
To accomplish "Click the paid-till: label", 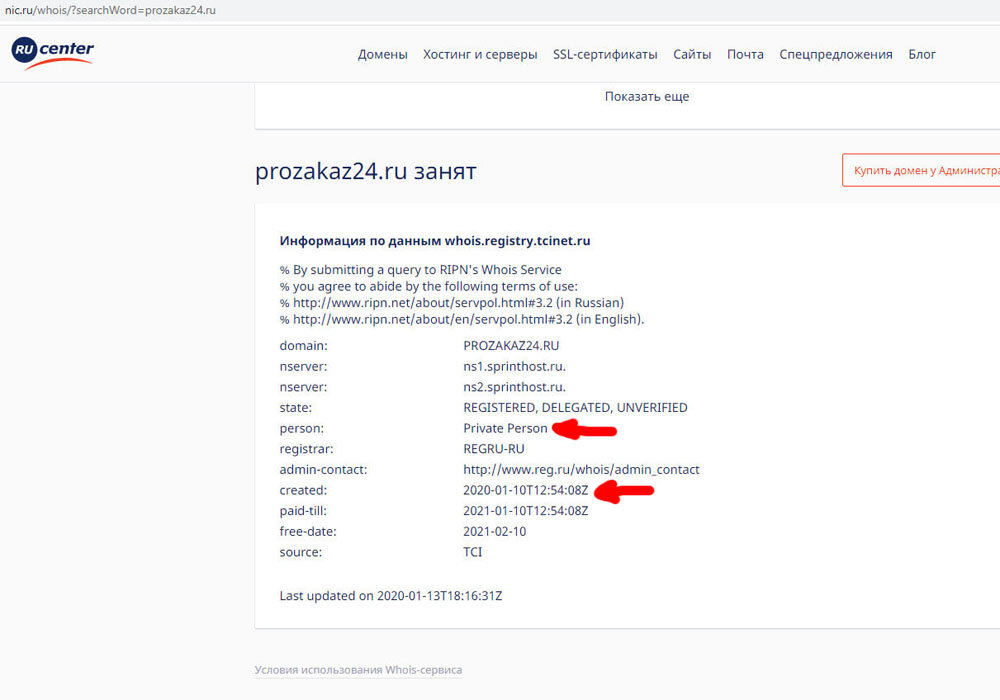I will coord(303,511).
